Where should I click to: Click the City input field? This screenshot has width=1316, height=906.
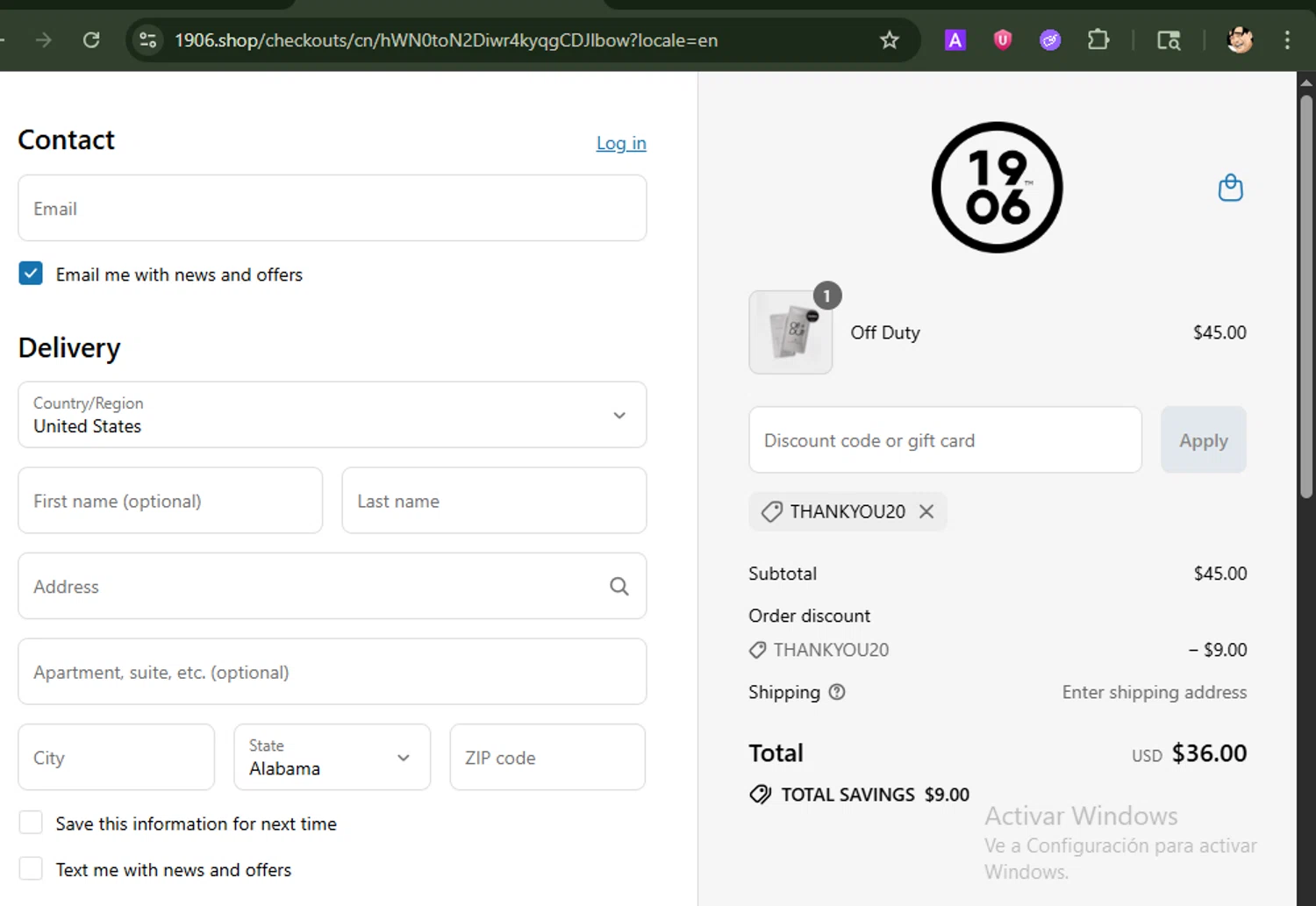pos(117,757)
